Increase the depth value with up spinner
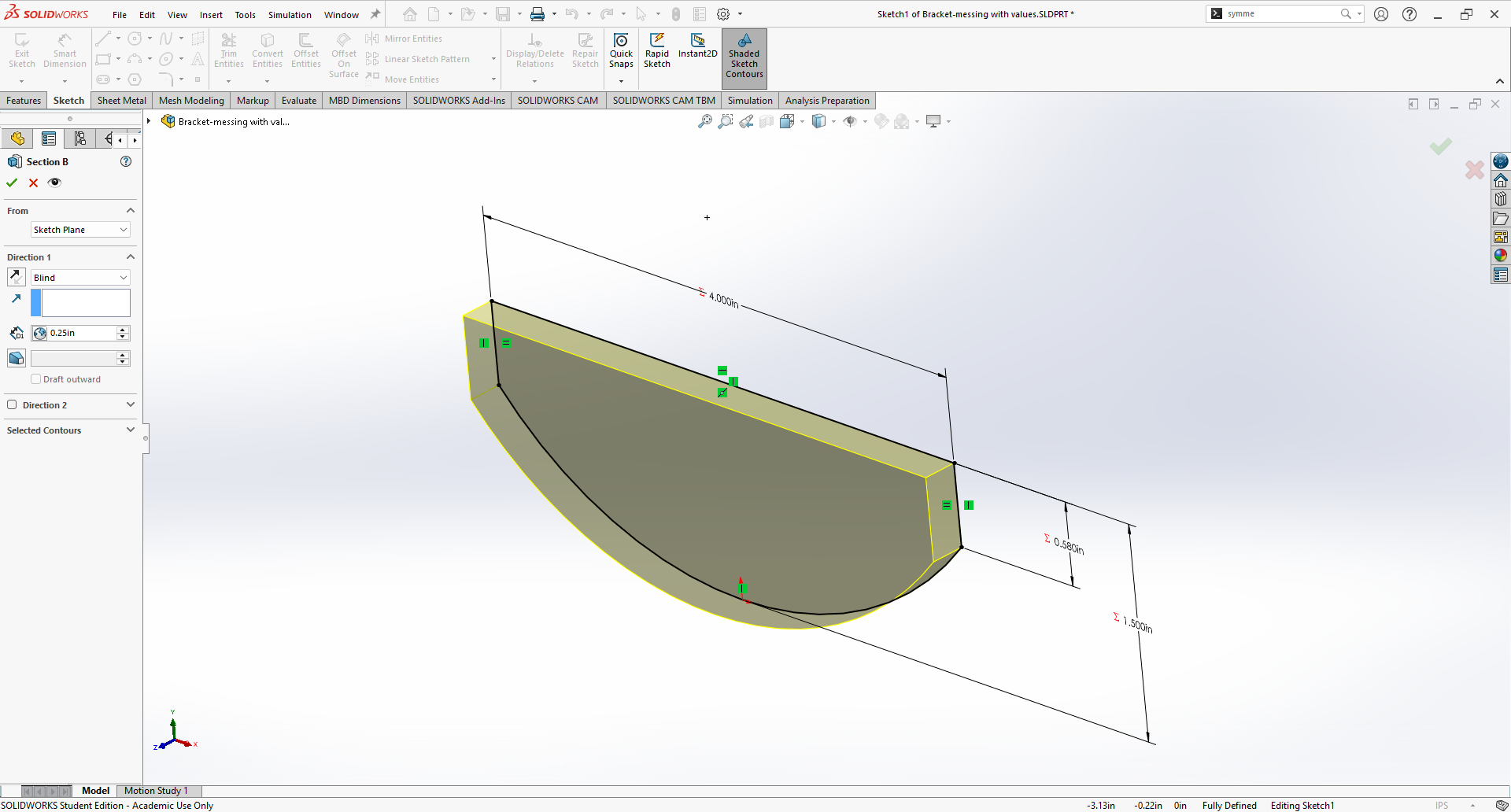Viewport: 1511px width, 812px height. (123, 330)
